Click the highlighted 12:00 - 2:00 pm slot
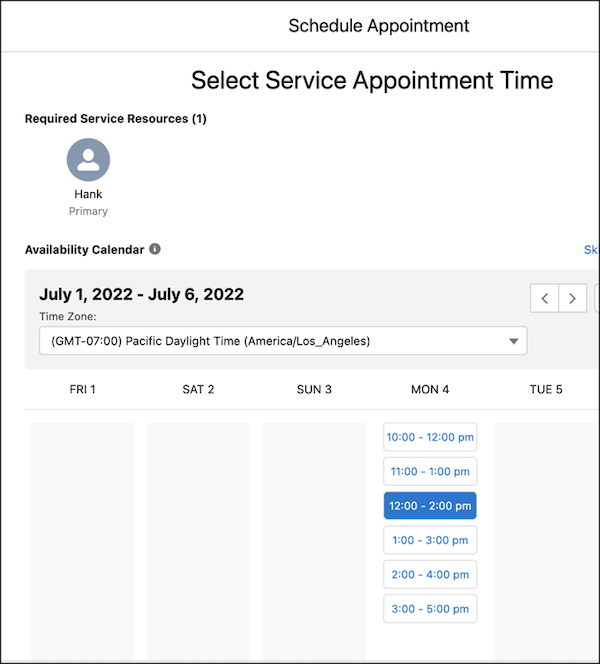The width and height of the screenshot is (600, 664). [430, 506]
